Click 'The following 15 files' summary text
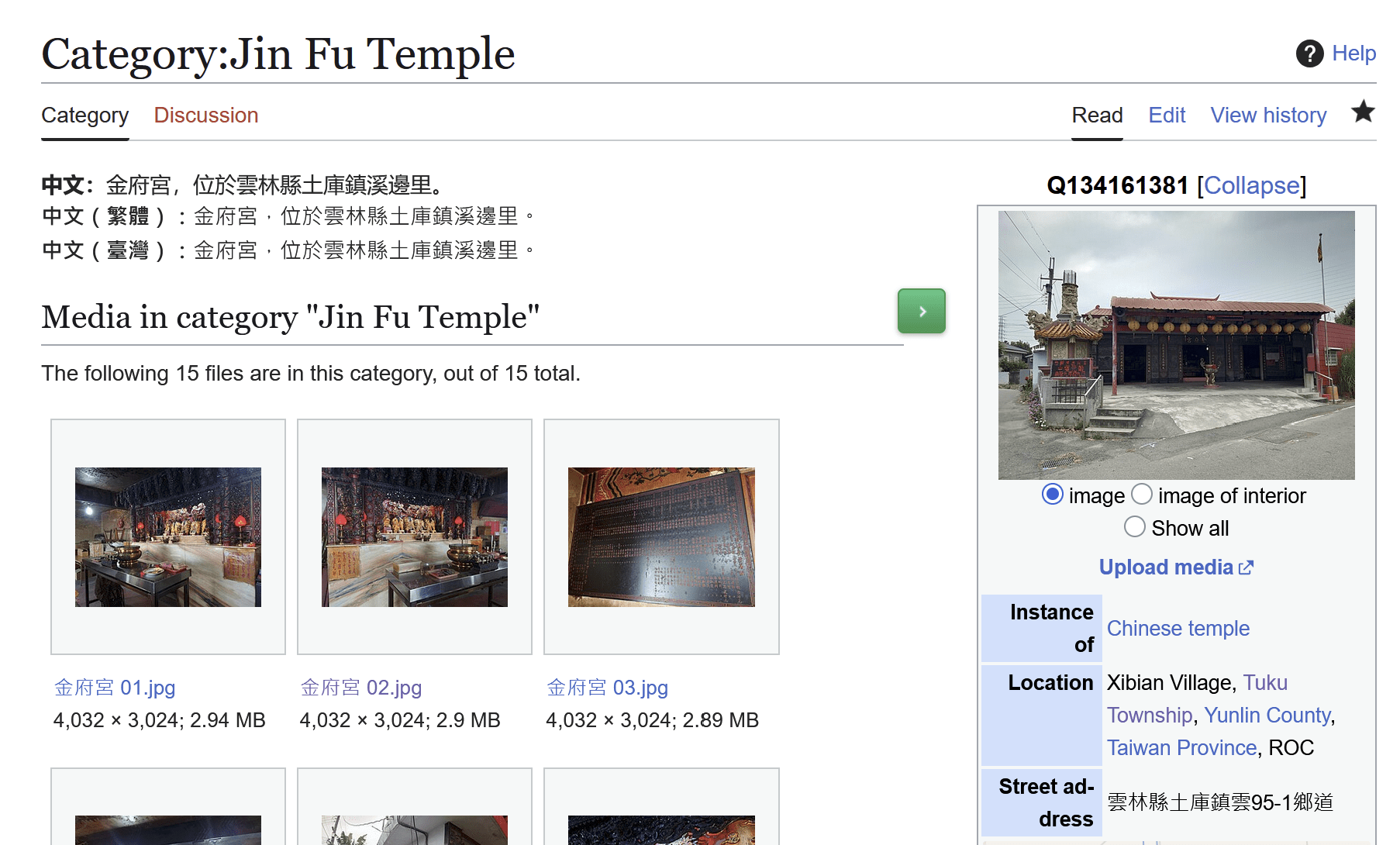Viewport: 1400px width, 845px height. click(x=311, y=374)
